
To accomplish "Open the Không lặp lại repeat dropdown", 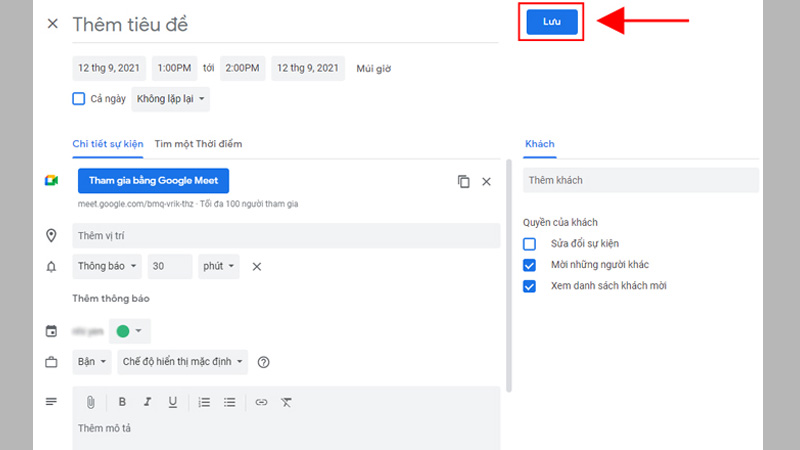I will [170, 99].
